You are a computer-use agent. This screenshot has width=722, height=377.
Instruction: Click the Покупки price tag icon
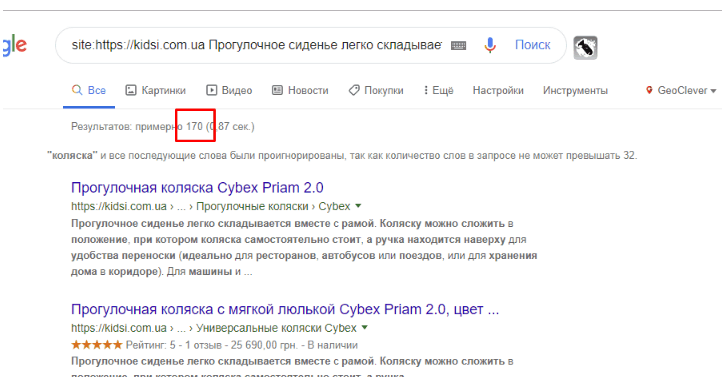(x=354, y=90)
